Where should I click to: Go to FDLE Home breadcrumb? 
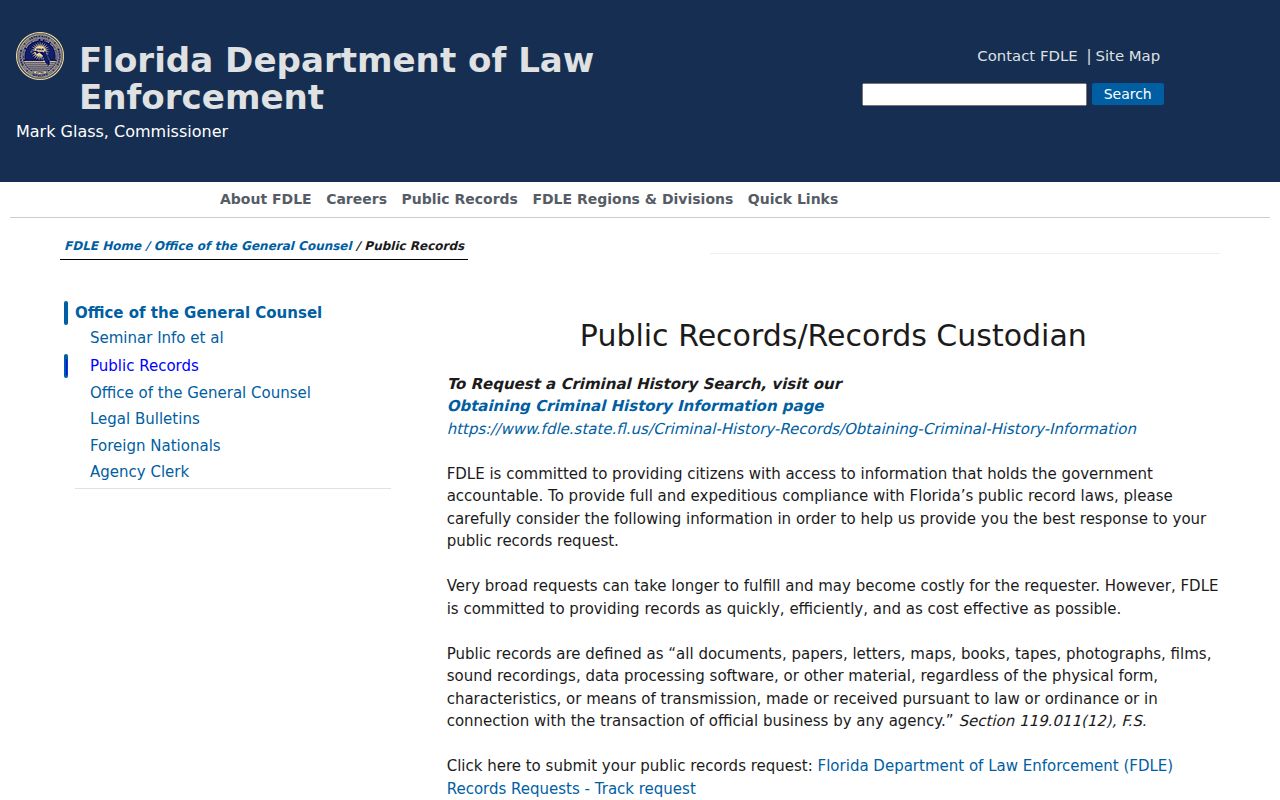click(103, 246)
